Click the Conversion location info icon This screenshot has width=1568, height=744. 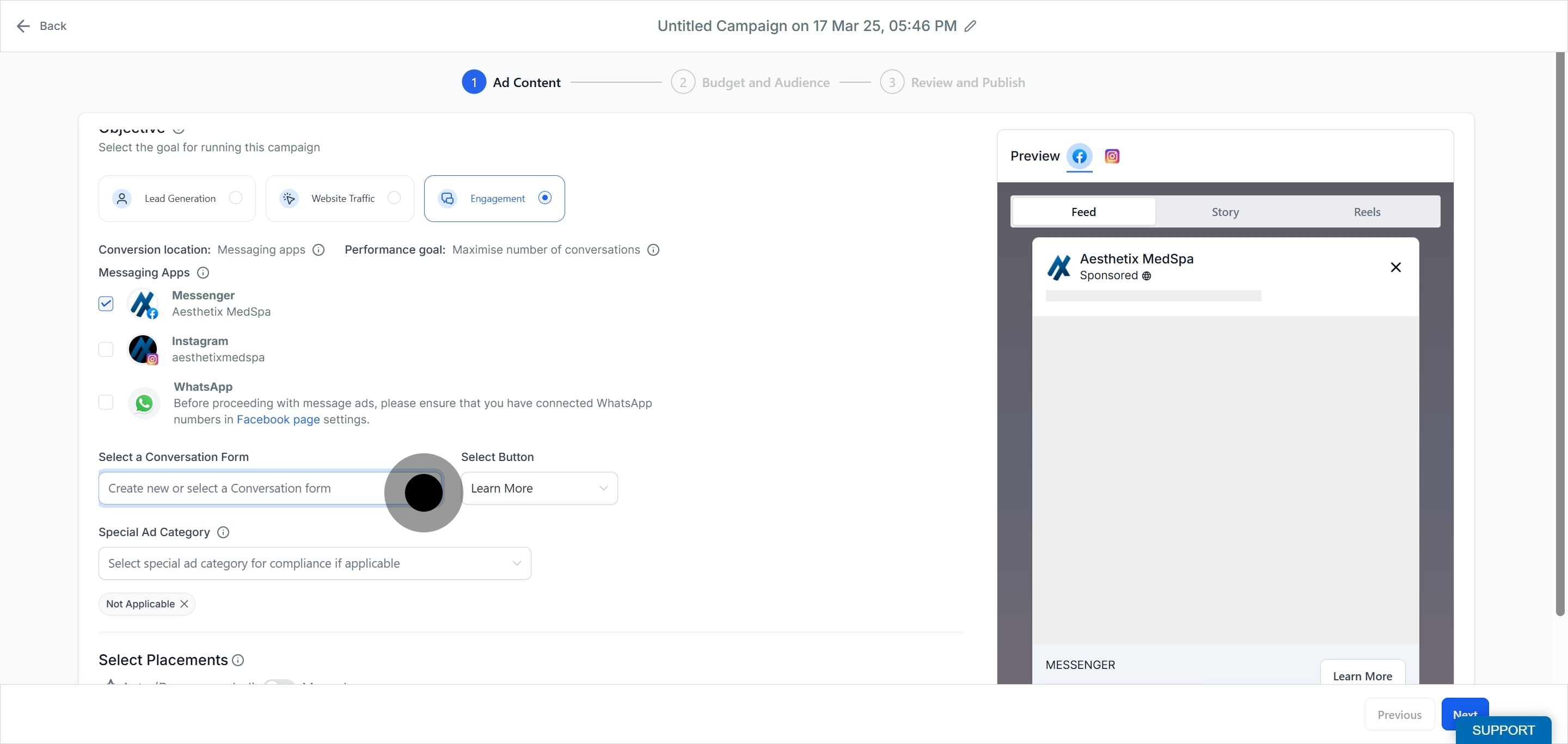click(318, 250)
